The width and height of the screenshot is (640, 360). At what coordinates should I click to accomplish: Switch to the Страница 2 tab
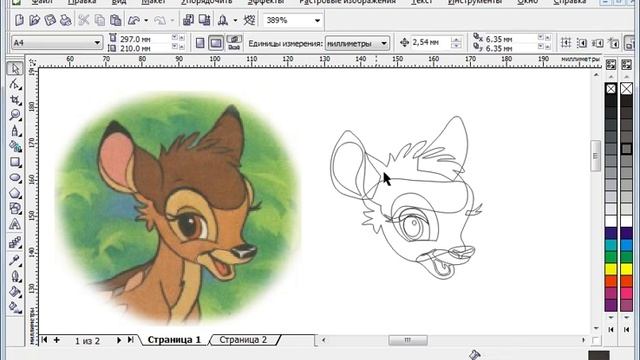(x=243, y=340)
